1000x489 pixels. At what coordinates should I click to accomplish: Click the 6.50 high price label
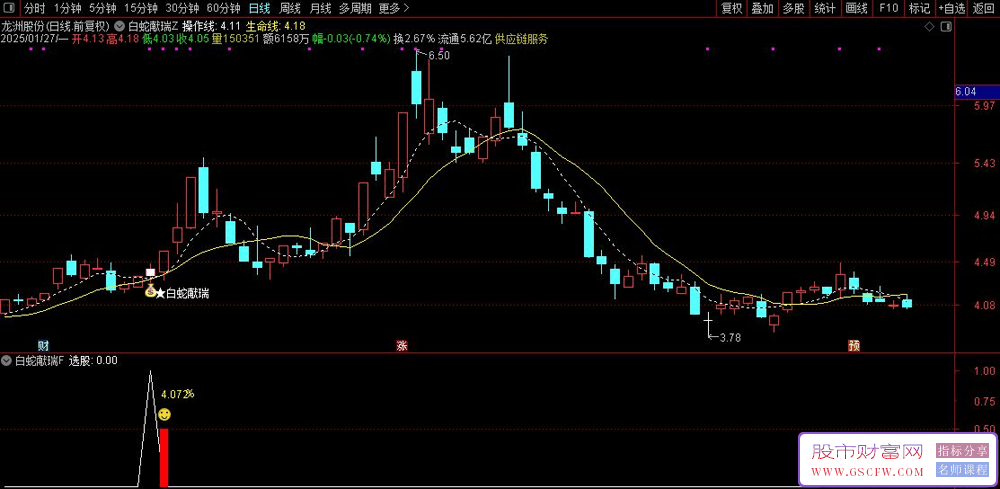click(x=439, y=55)
